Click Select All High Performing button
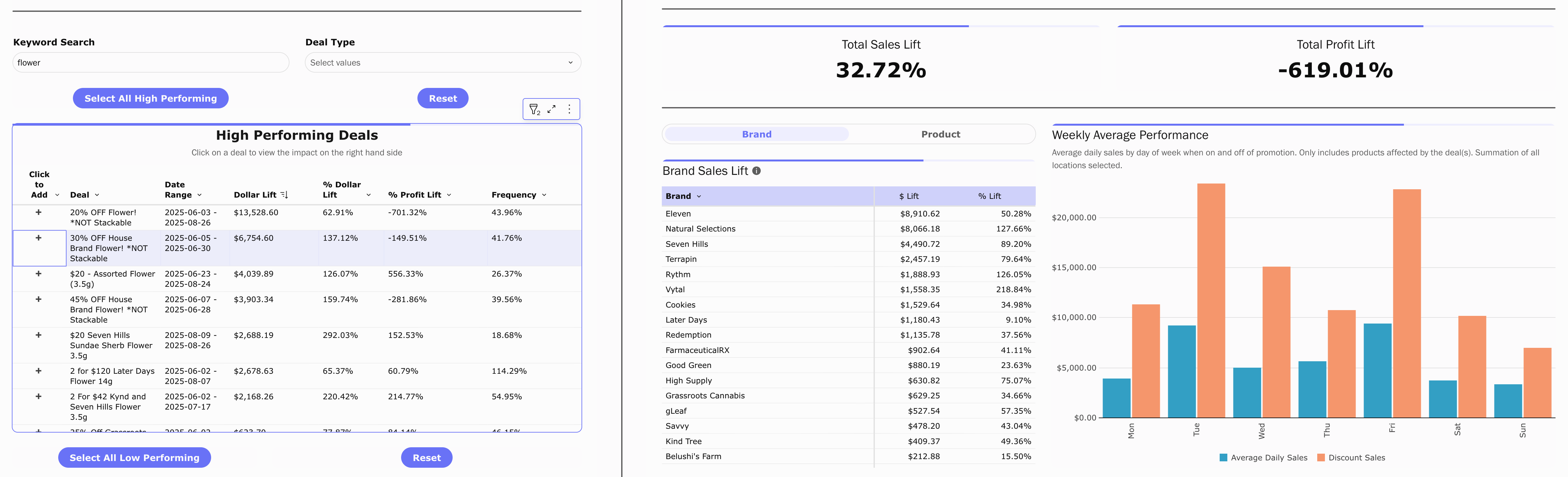Screen dimensions: 1568x477 pyautogui.click(x=150, y=98)
